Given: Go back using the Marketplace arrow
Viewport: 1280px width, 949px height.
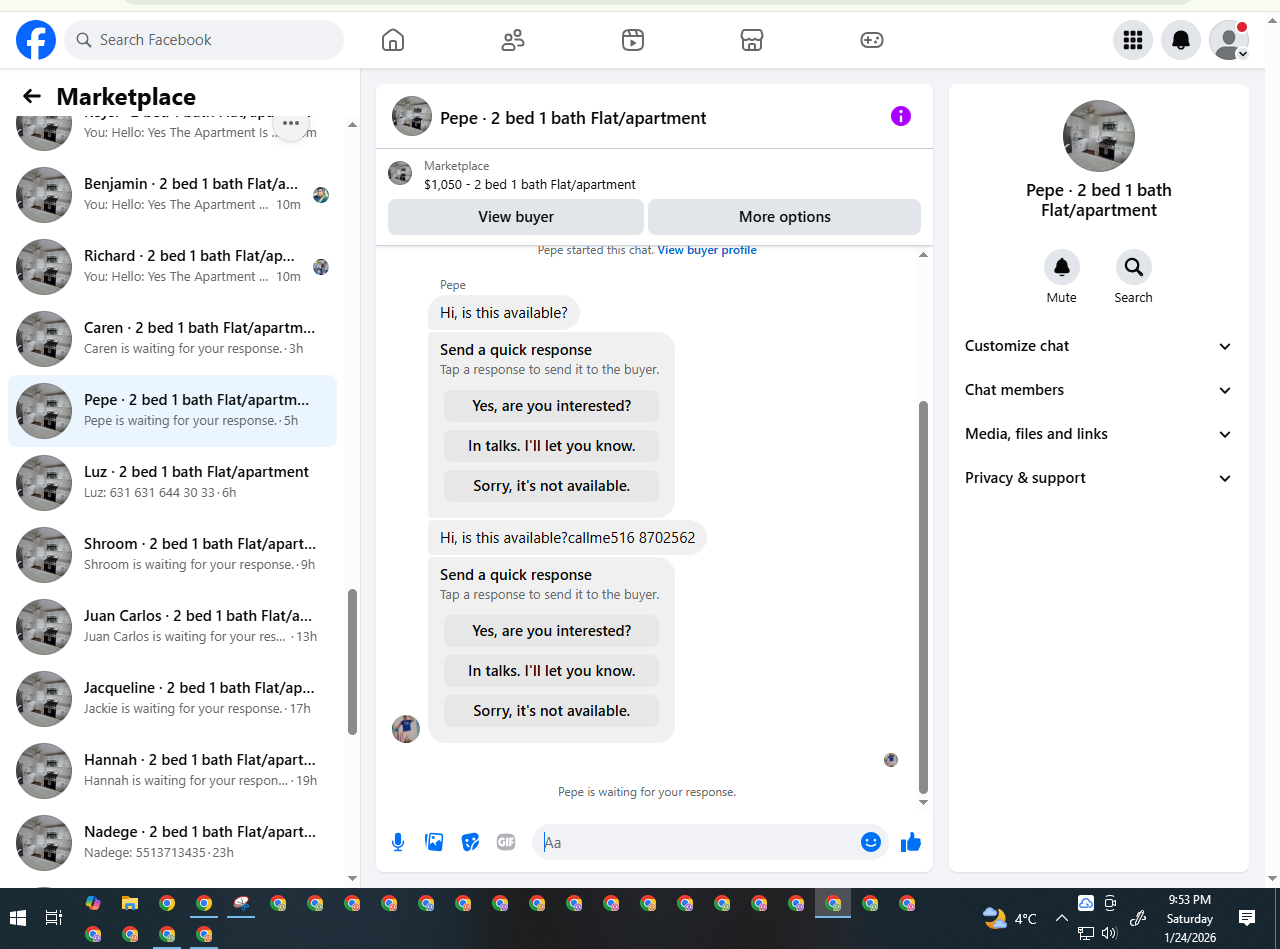Looking at the screenshot, I should pyautogui.click(x=32, y=96).
